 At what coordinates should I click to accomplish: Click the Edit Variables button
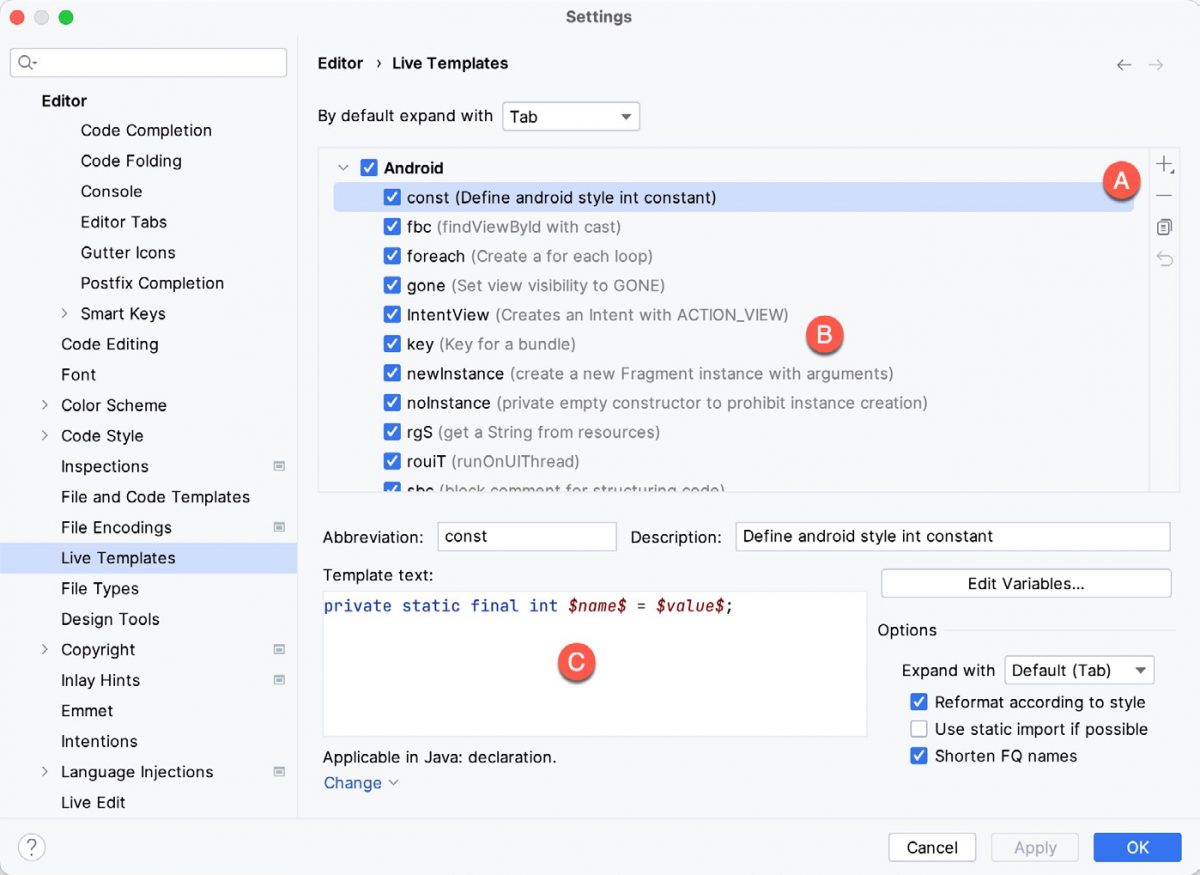coord(1025,583)
